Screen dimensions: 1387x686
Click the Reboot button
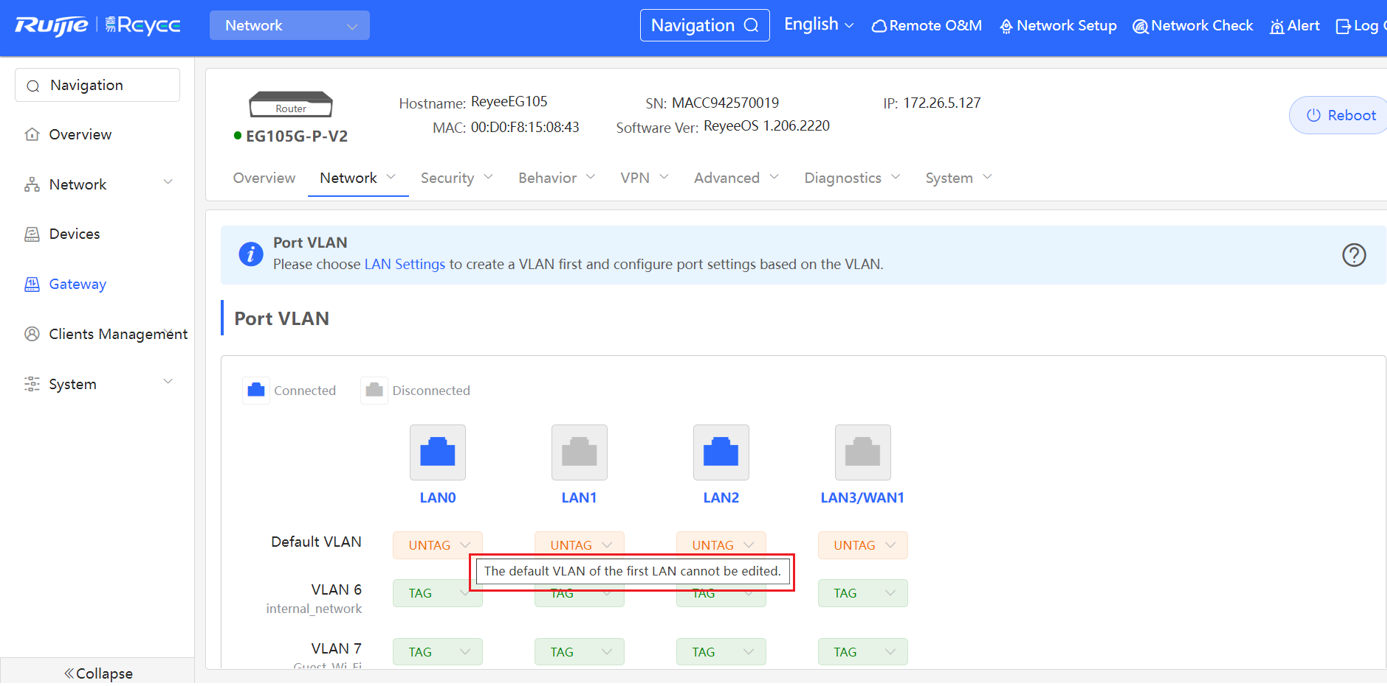1340,115
